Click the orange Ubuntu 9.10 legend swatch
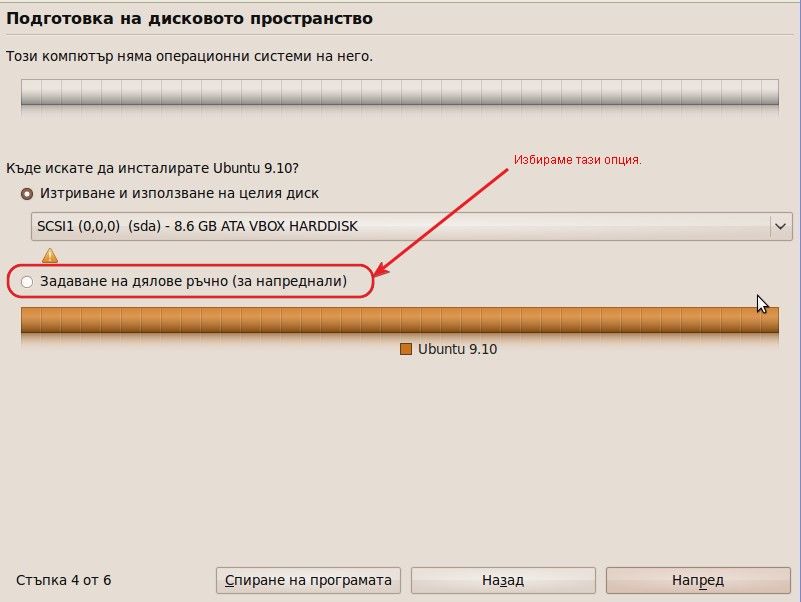 click(x=406, y=349)
